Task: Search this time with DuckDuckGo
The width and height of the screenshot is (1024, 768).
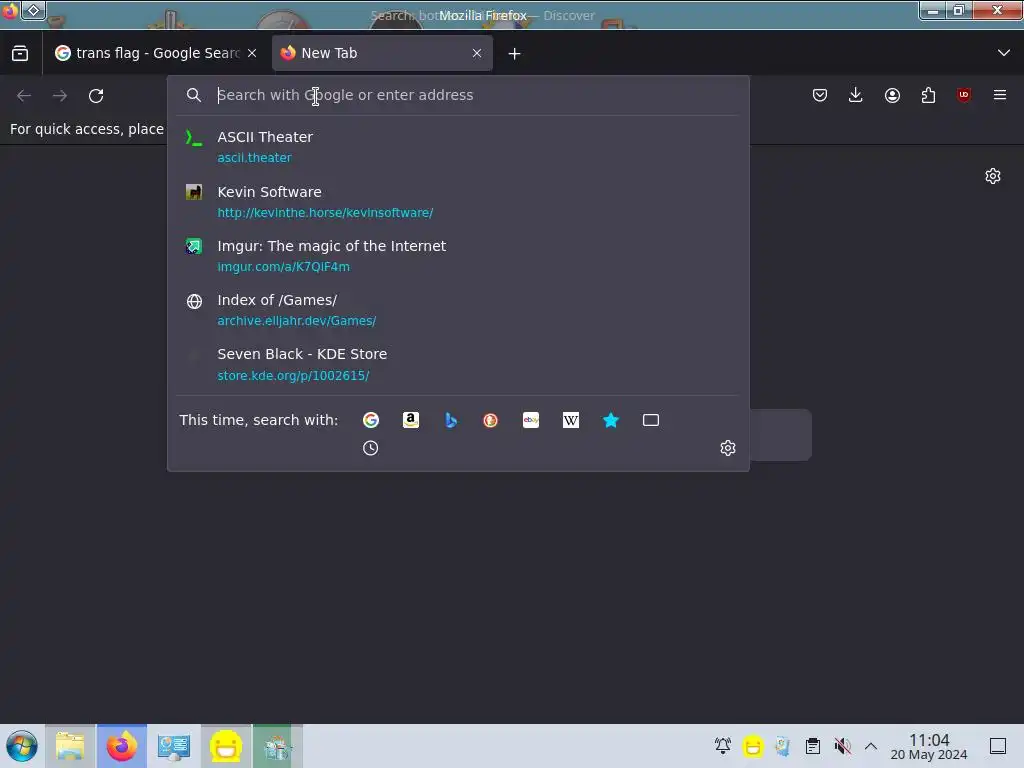Action: 490,420
